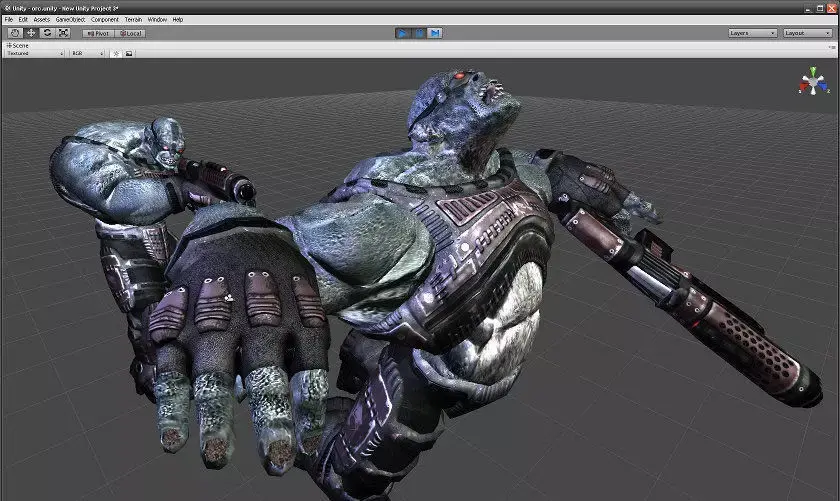Viewport: 840px width, 501px height.
Task: Maximize the Unity window
Action: (x=820, y=8)
